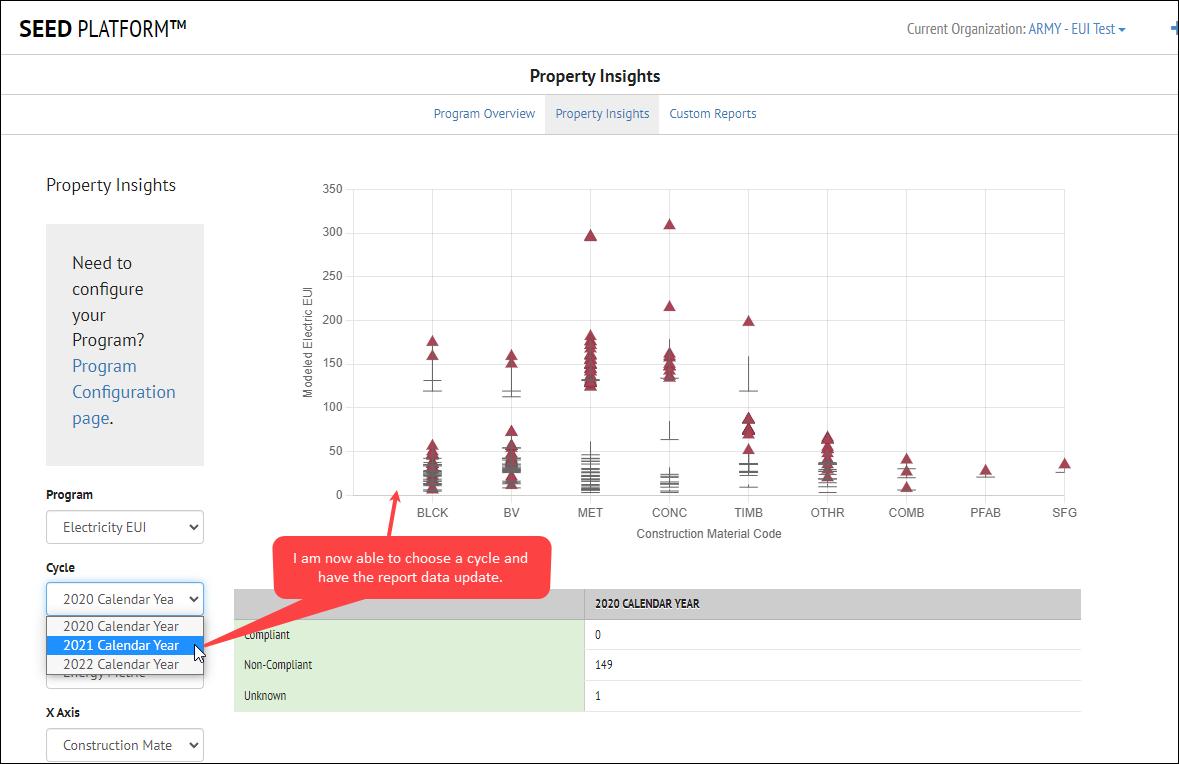Click a red triangle marker above MET
Viewport: 1179px width, 764px height.
tap(589, 236)
